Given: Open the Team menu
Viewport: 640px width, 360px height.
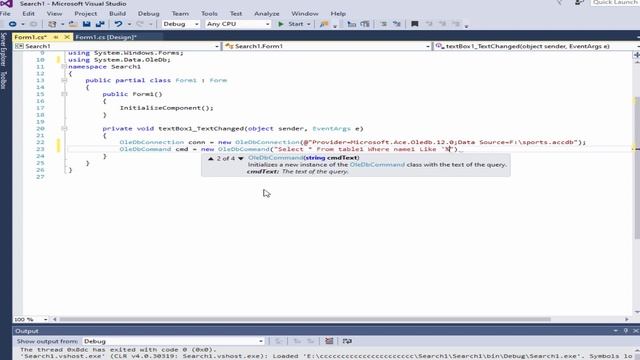Looking at the screenshot, I should [180, 13].
